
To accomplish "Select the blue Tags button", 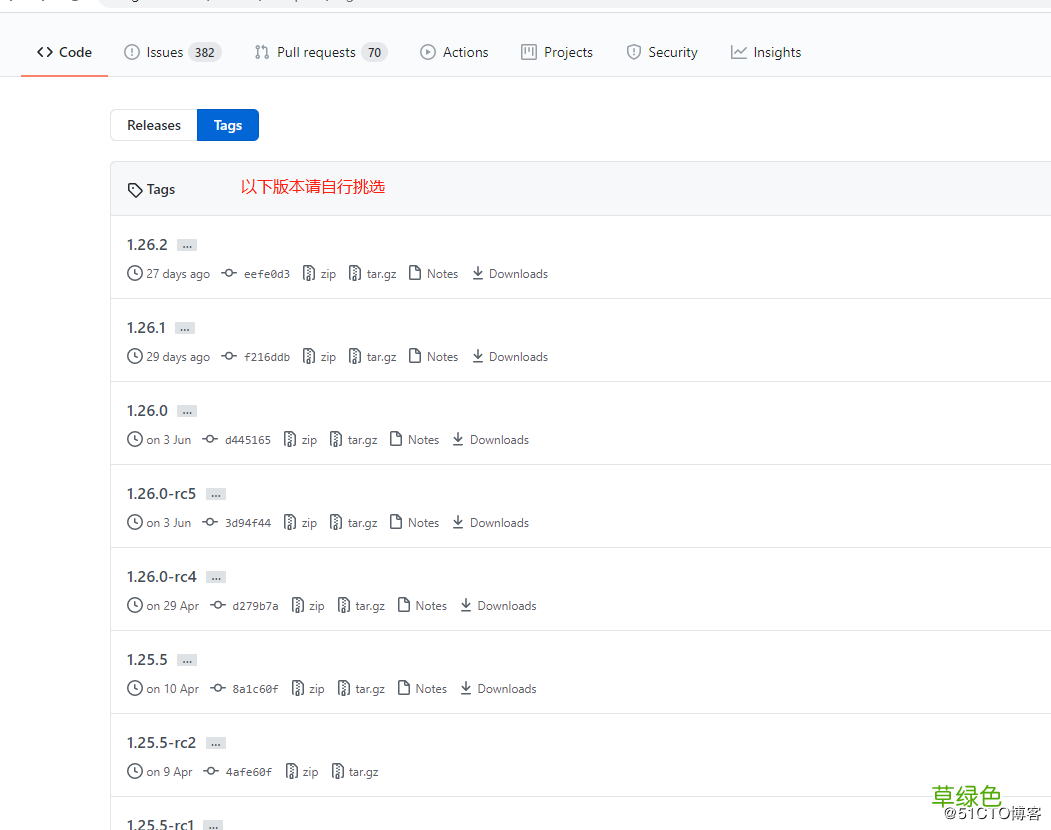I will (x=228, y=125).
